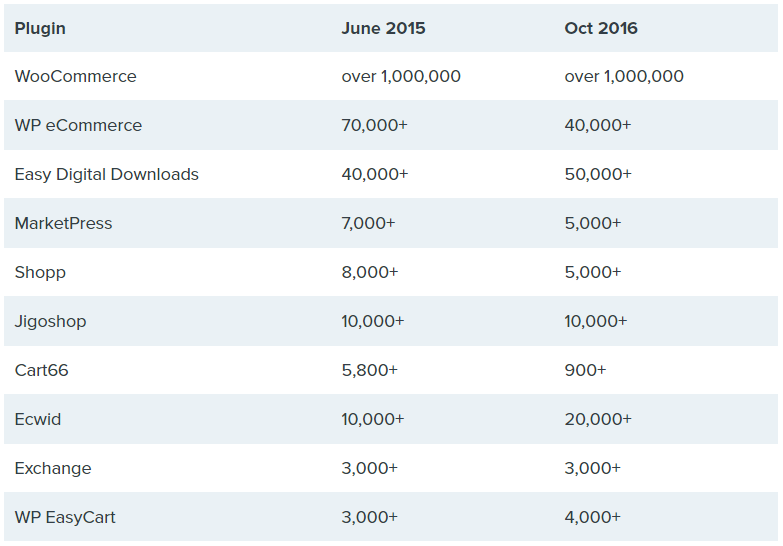The image size is (783, 546).
Task: Click the Oct 2016 column header
Action: click(600, 28)
